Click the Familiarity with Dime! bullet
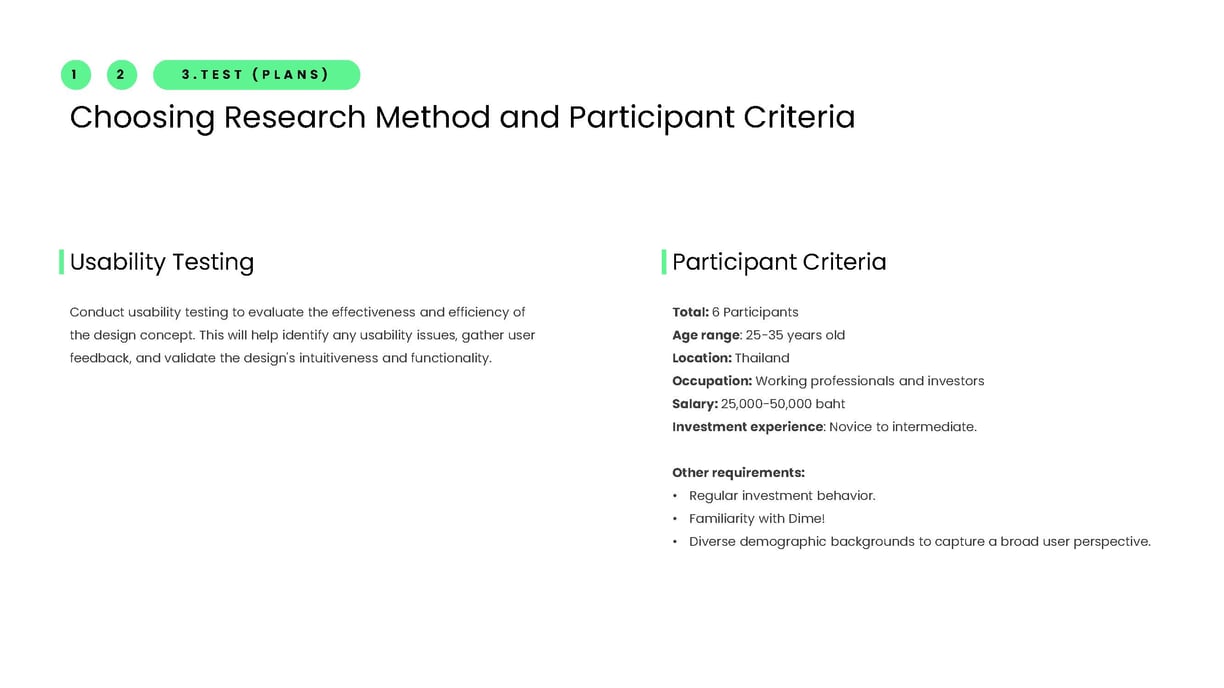The width and height of the screenshot is (1224, 688). [x=757, y=519]
